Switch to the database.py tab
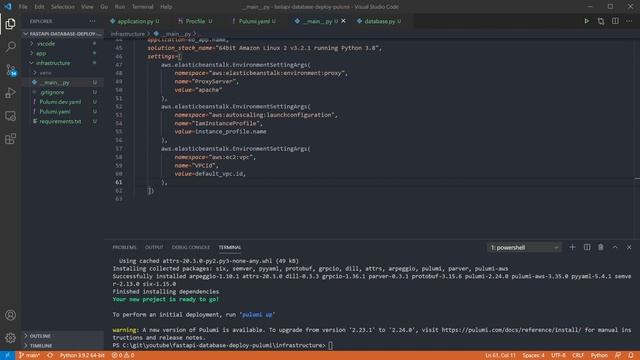The width and height of the screenshot is (640, 360). (380, 21)
